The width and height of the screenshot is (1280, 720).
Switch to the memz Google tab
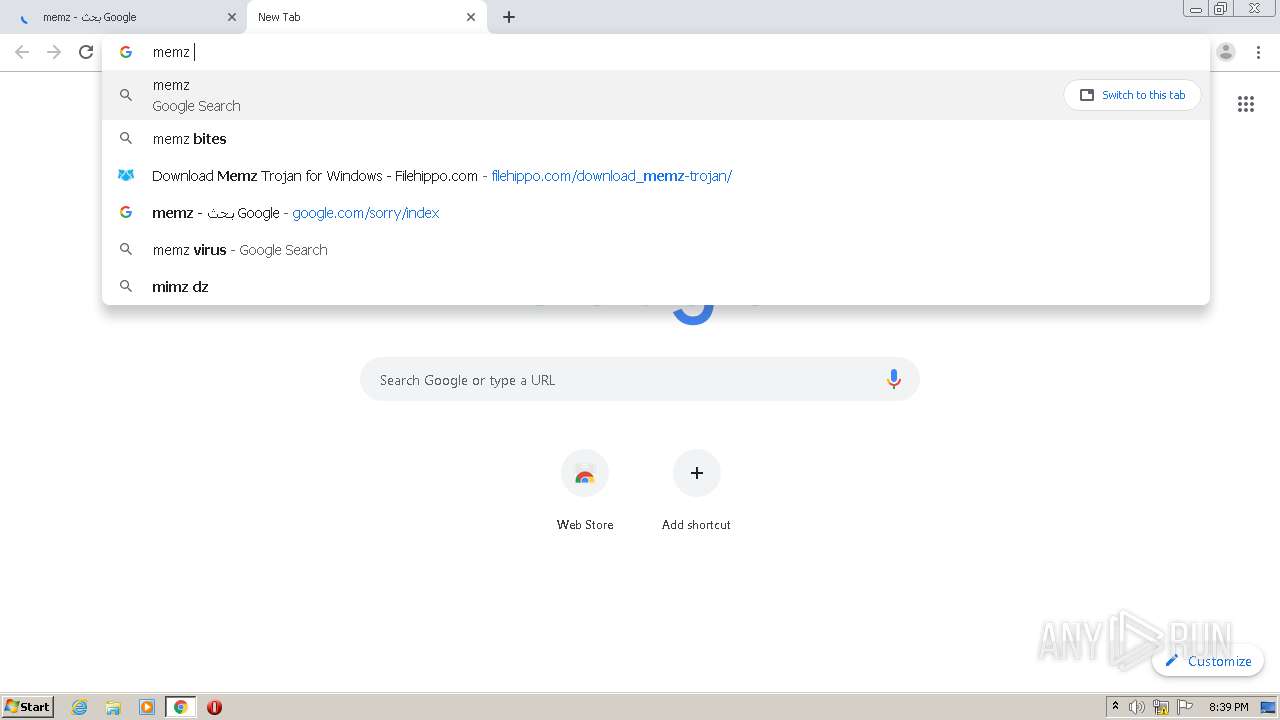click(123, 17)
